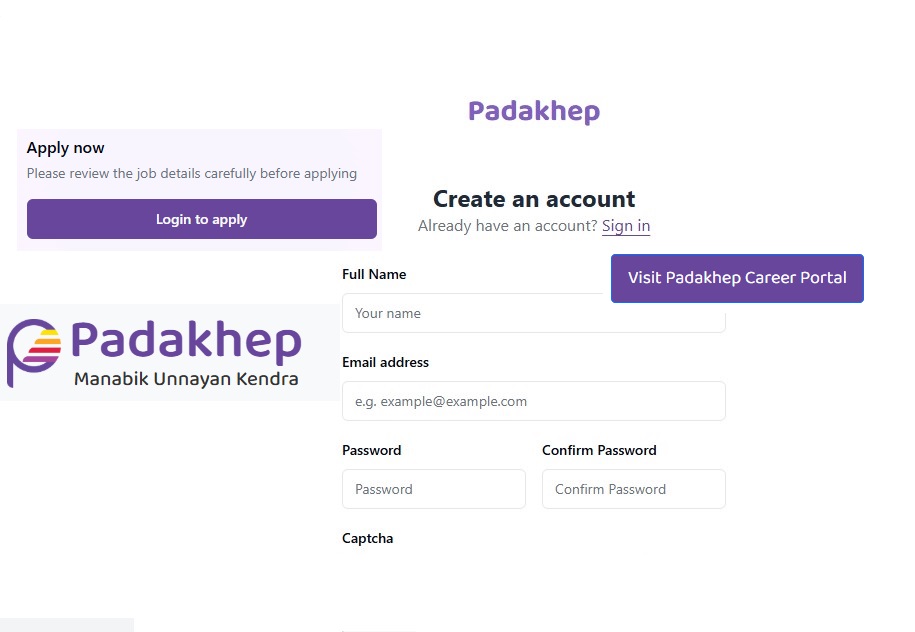Click the purple Padakhep heading above form
The width and height of the screenshot is (915, 632).
(534, 111)
